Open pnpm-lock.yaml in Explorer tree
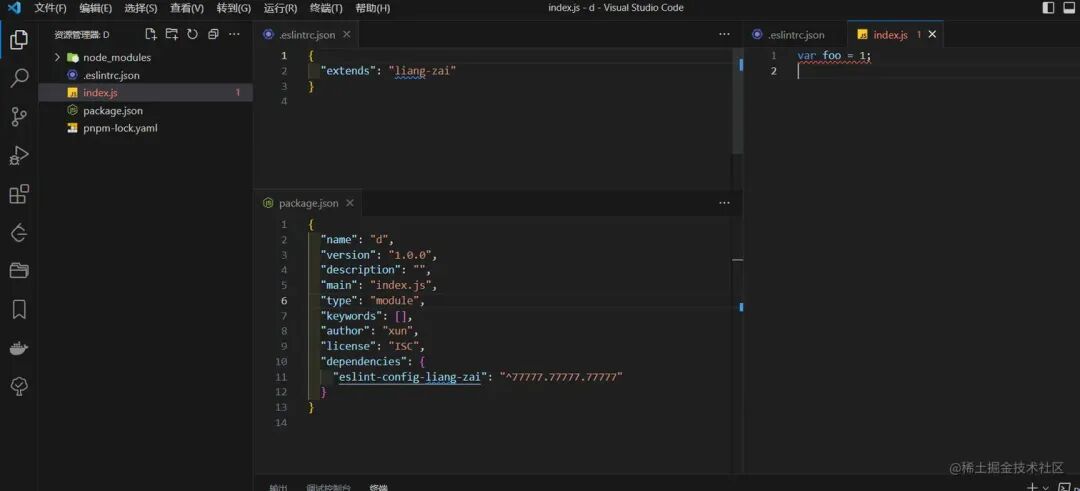The height and width of the screenshot is (491, 1080). (121, 128)
